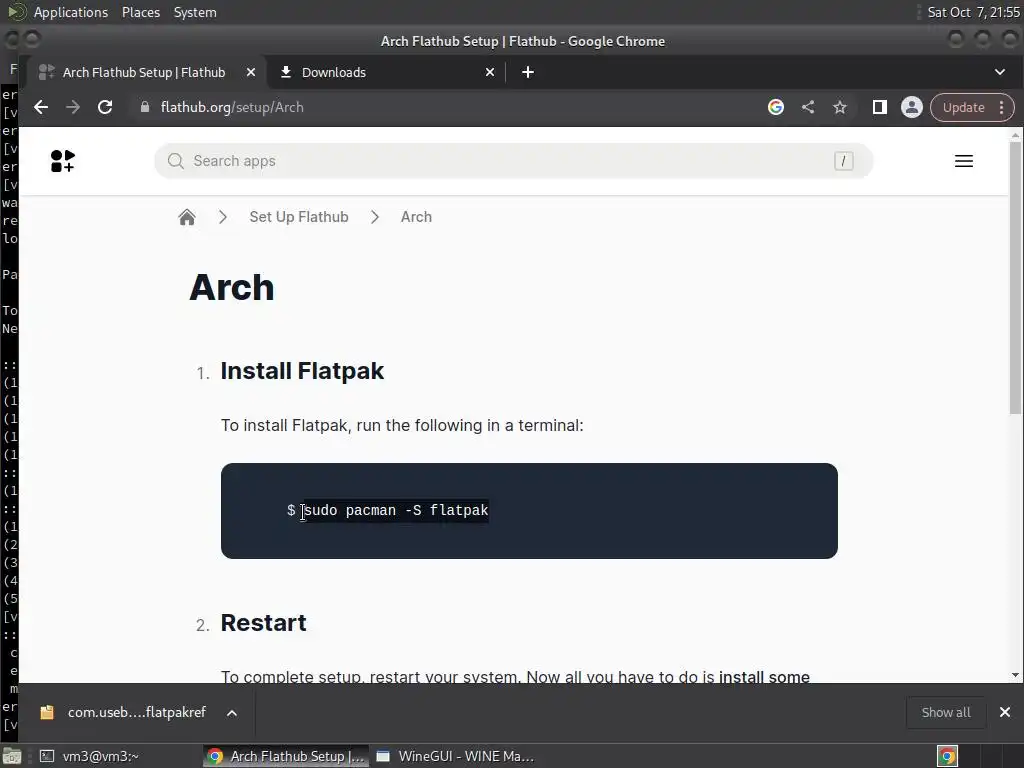Close the downloads bar
Viewport: 1024px width, 768px height.
1005,712
